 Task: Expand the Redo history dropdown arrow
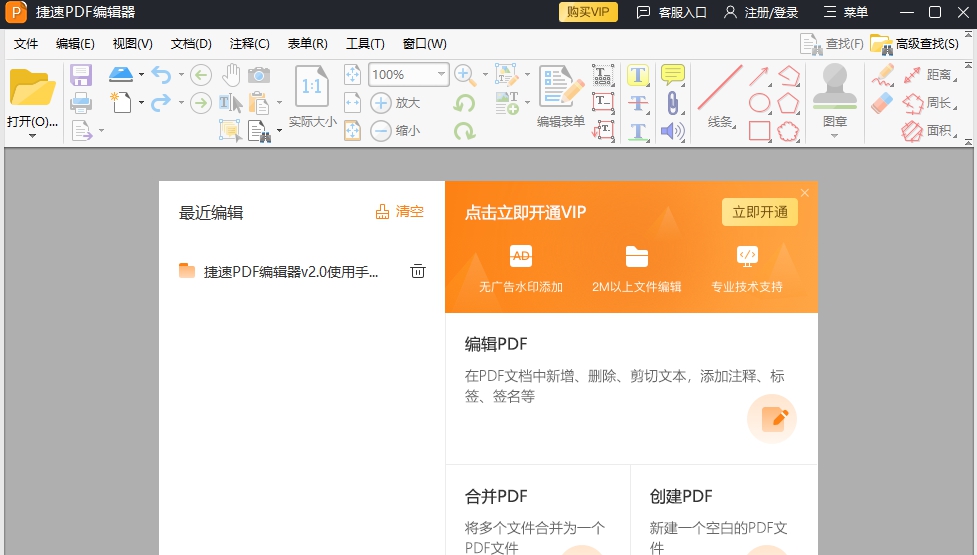pos(181,103)
